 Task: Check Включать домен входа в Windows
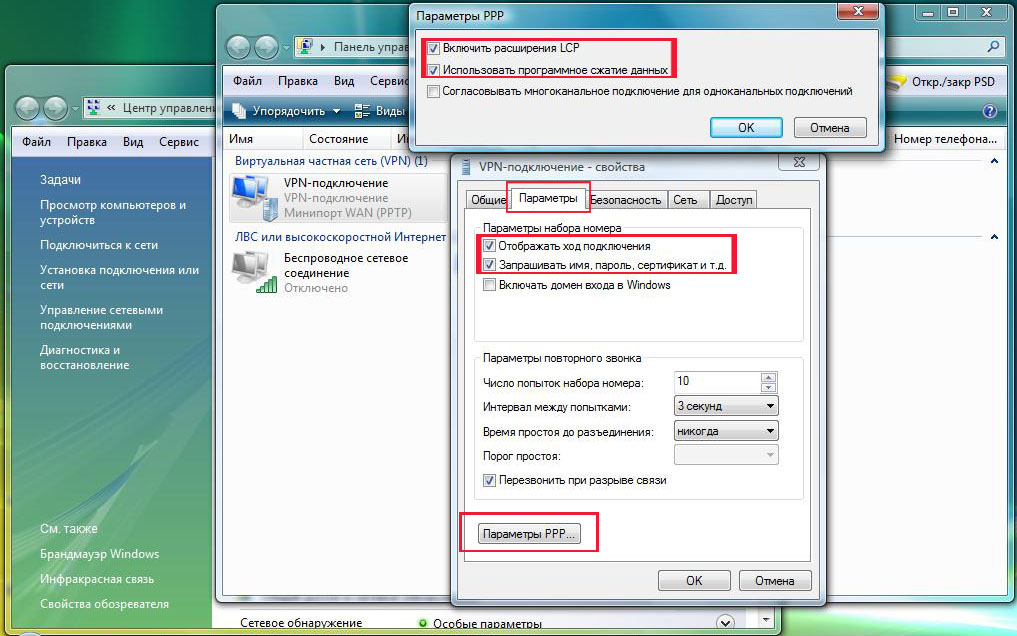pyautogui.click(x=490, y=285)
